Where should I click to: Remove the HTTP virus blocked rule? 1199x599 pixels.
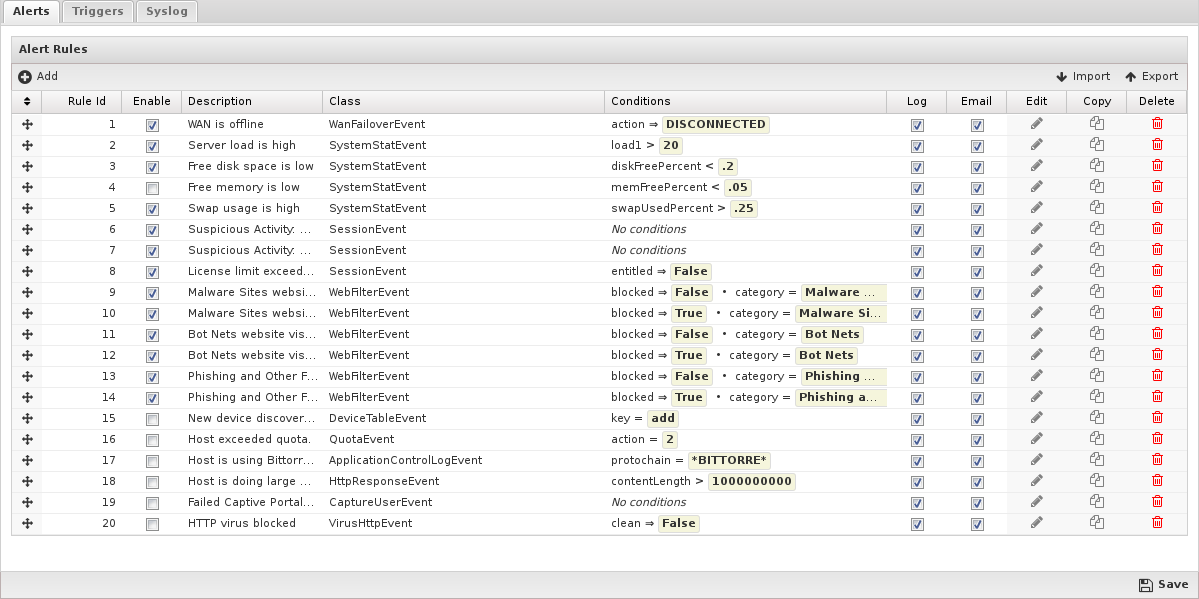pyautogui.click(x=1157, y=522)
